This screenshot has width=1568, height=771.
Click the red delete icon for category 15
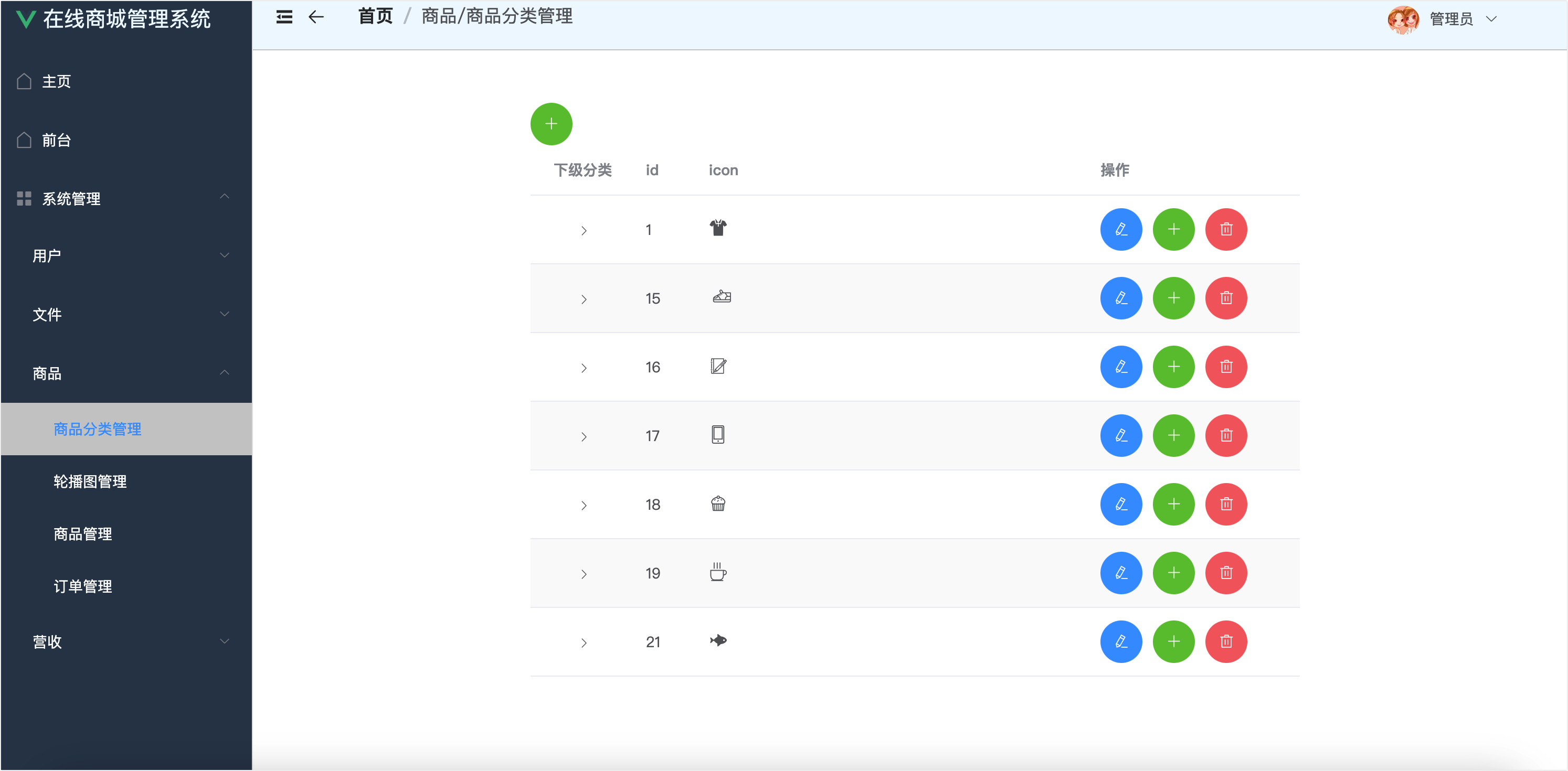click(x=1226, y=298)
